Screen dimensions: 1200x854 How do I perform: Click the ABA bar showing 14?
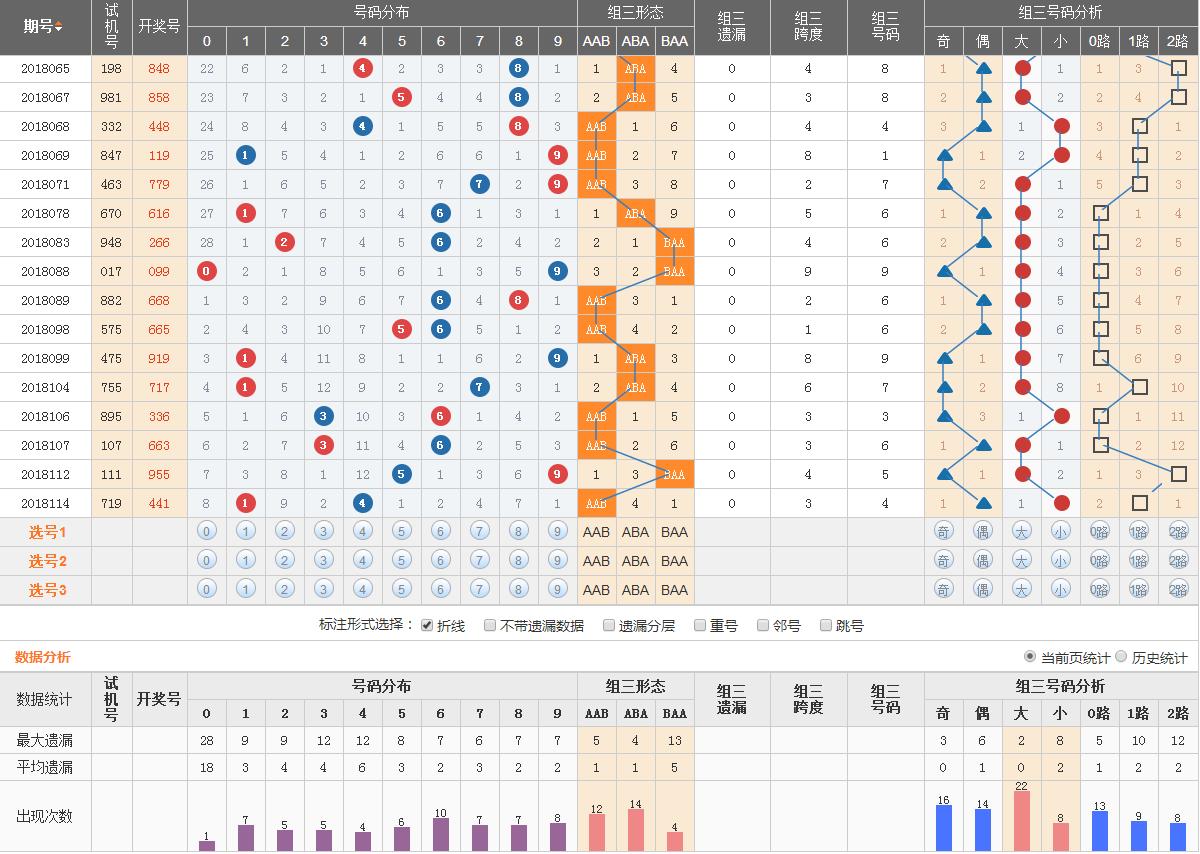(635, 830)
